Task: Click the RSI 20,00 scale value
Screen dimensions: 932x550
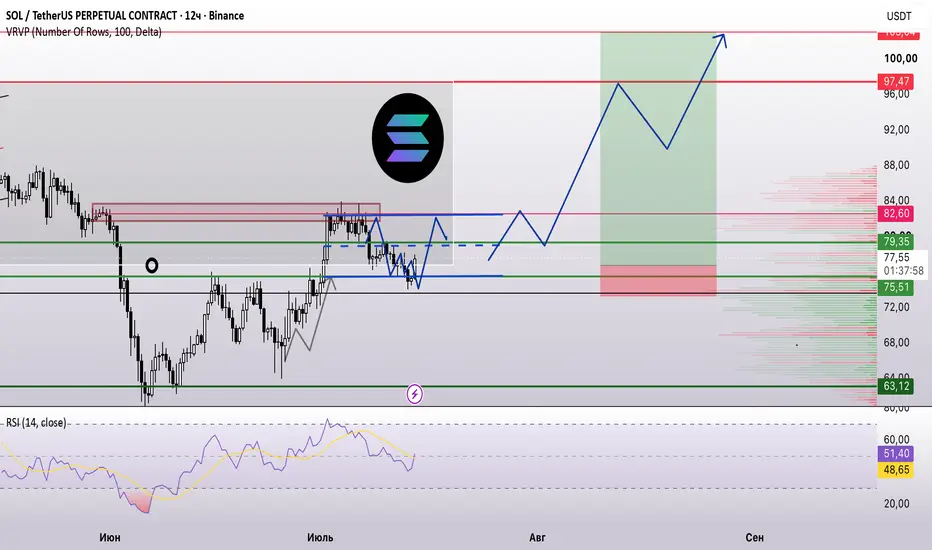Action: (x=896, y=504)
